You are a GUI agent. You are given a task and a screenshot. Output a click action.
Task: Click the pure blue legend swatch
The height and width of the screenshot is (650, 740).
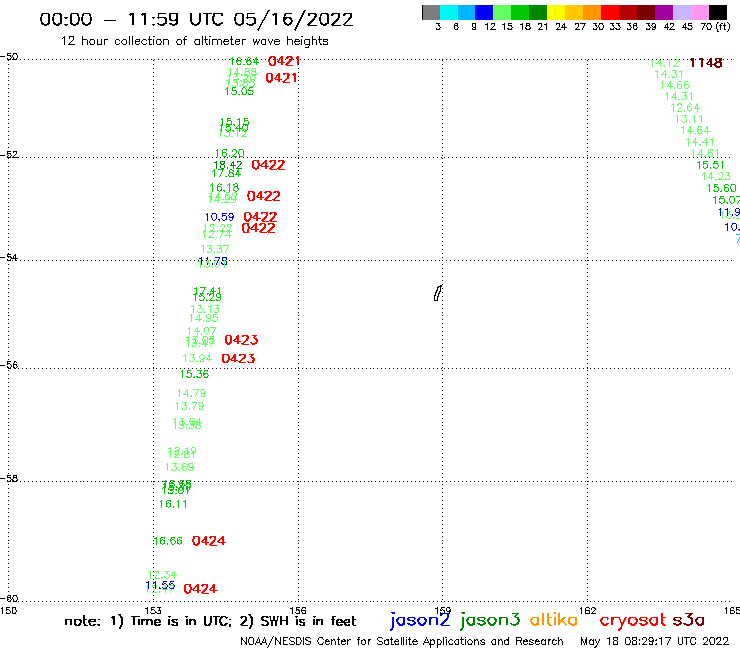point(484,12)
